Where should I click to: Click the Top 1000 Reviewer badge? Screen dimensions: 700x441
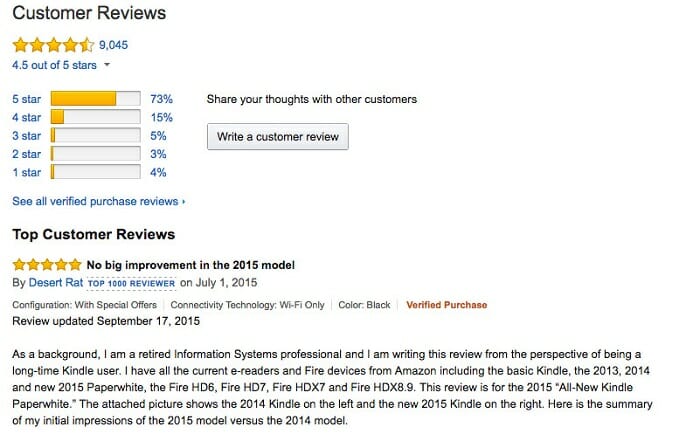click(131, 283)
